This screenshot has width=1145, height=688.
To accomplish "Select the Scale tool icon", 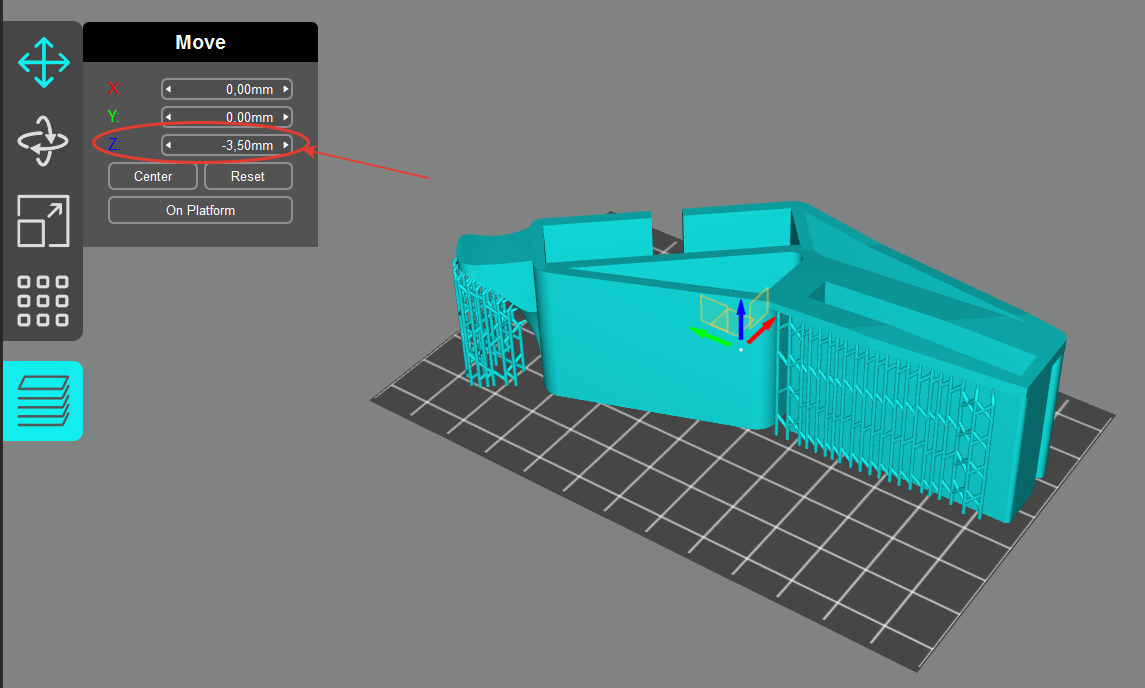I will pos(43,221).
